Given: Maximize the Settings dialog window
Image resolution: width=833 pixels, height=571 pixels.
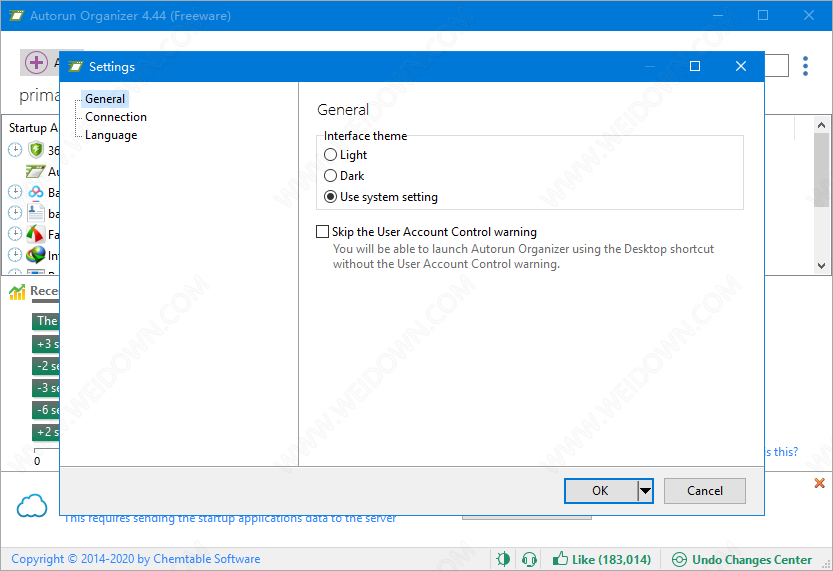Looking at the screenshot, I should (694, 66).
